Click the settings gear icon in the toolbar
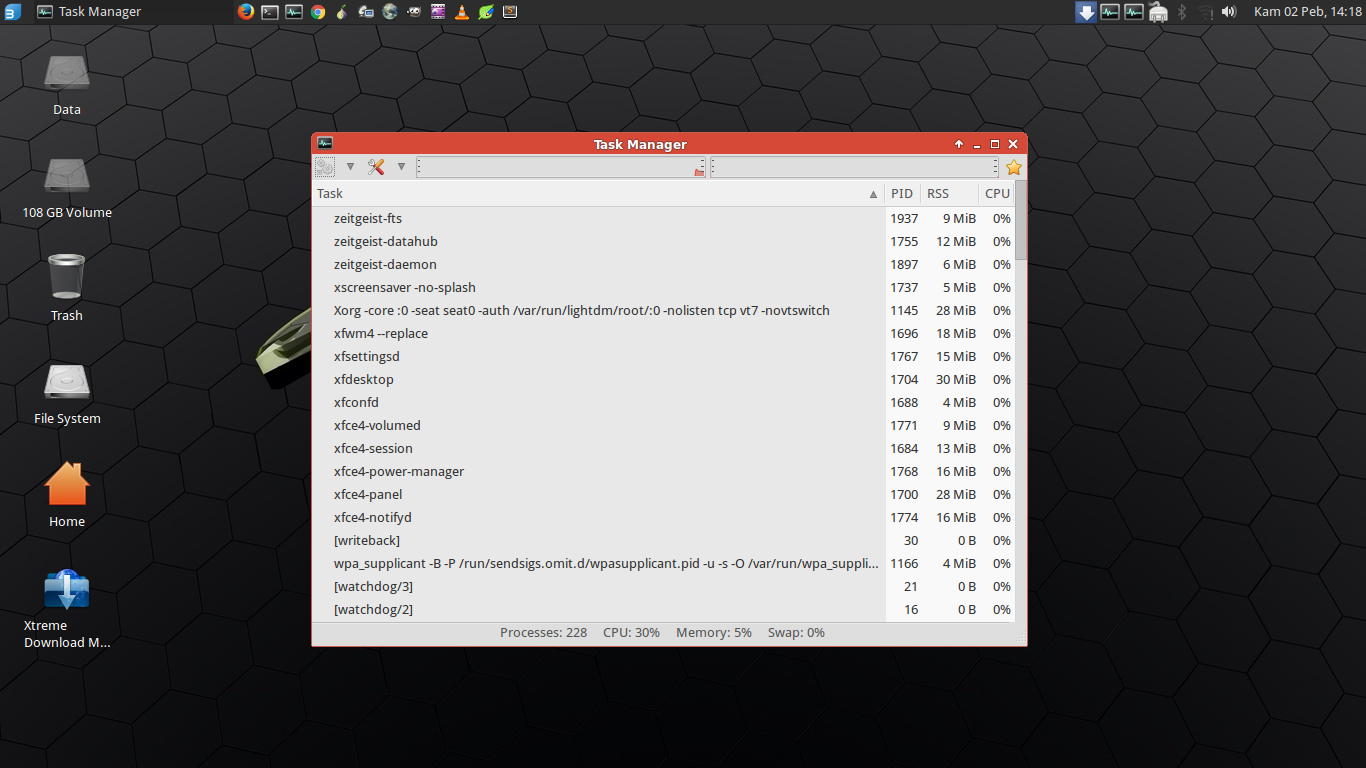The height and width of the screenshot is (768, 1366). pos(325,166)
